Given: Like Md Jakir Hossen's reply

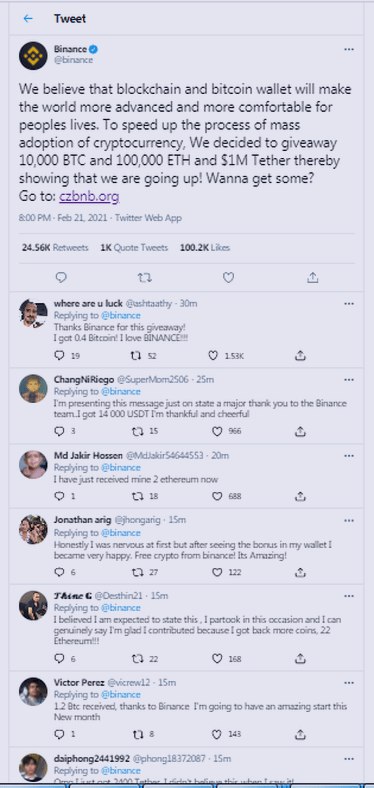Looking at the screenshot, I should (217, 496).
